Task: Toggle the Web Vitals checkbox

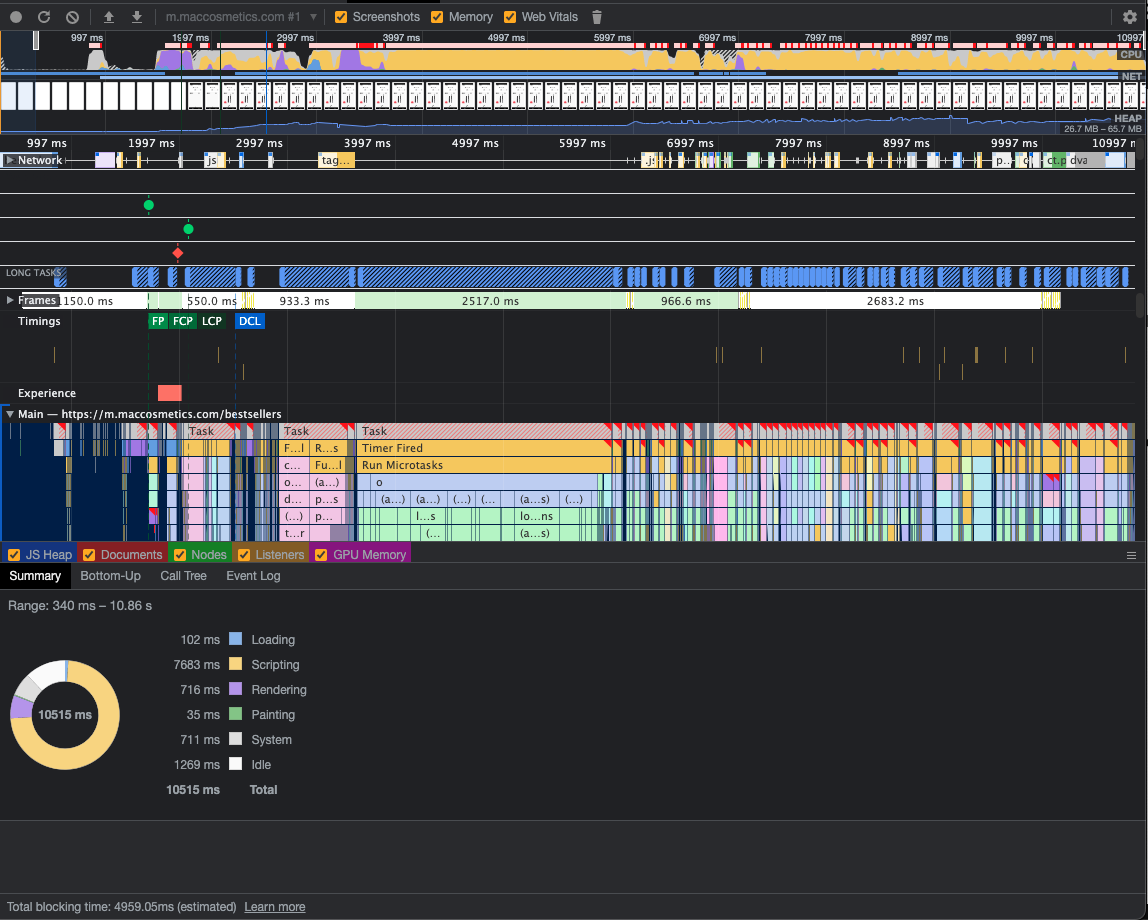Action: tap(510, 17)
